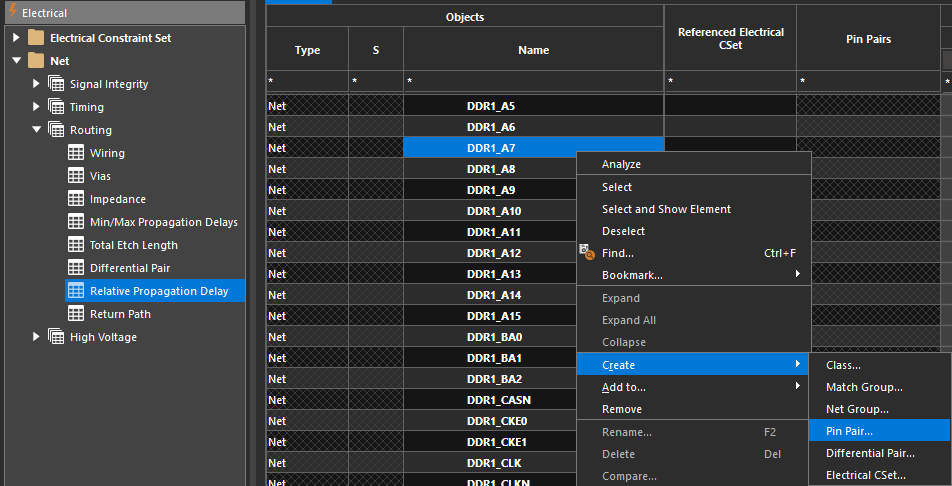Expand the Electrical Constraint Set tree node

16,38
